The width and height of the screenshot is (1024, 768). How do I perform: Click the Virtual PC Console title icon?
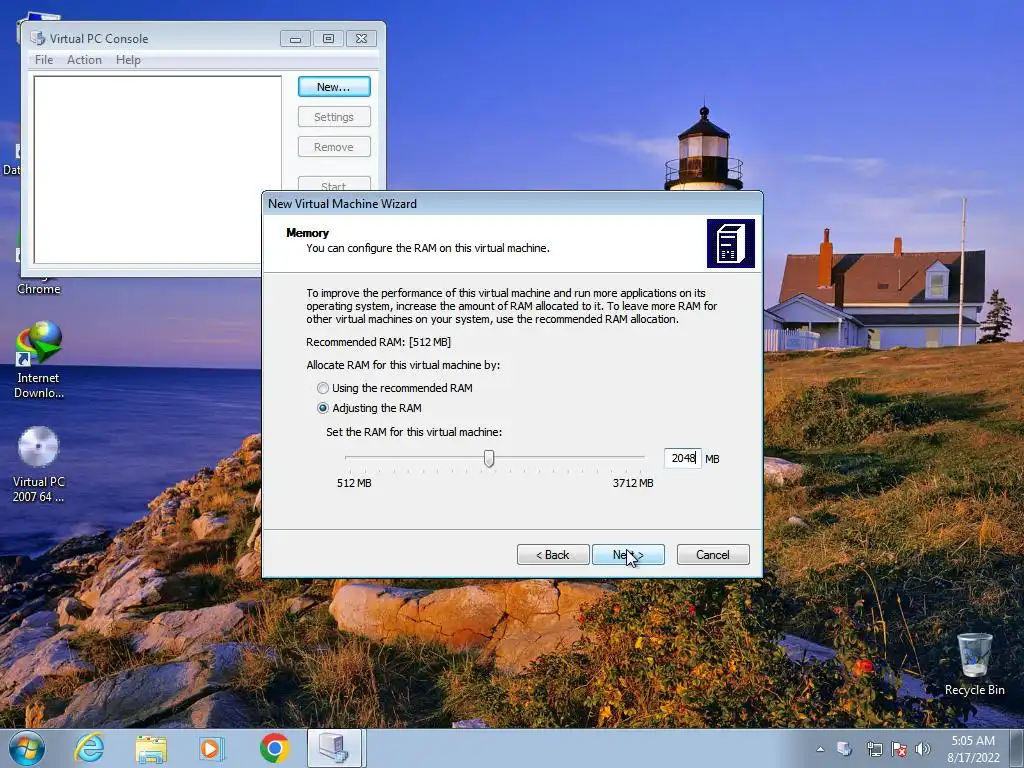pos(38,39)
